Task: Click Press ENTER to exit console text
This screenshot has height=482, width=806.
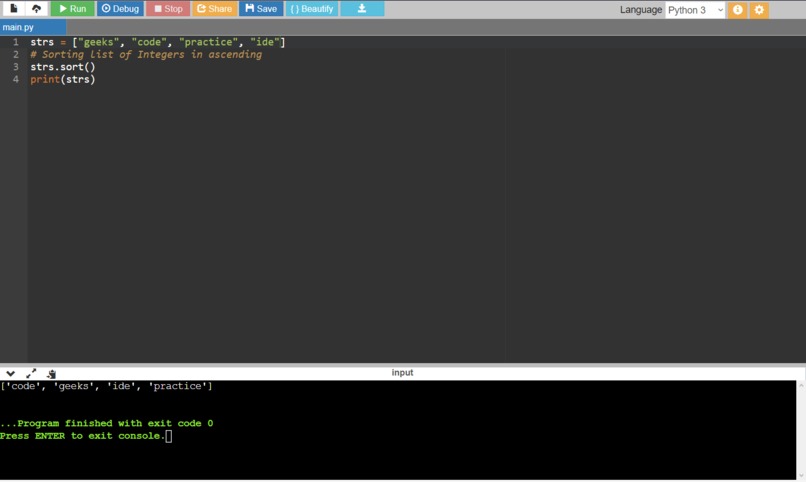Action: coord(82,436)
